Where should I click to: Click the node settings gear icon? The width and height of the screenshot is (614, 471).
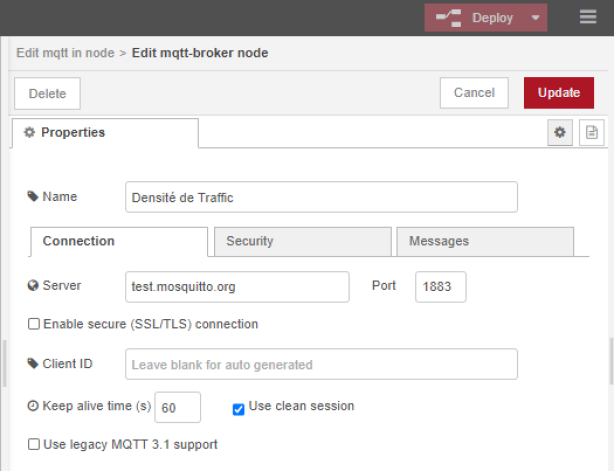click(x=560, y=132)
